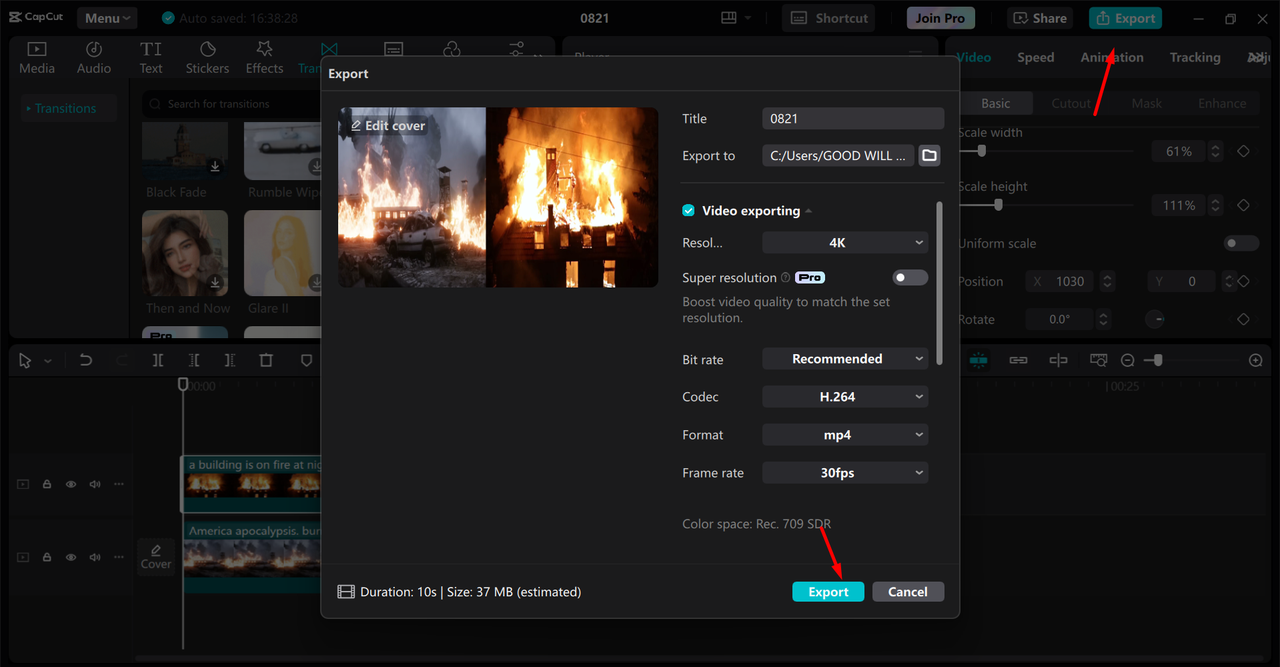Open the Media panel

[x=37, y=58]
